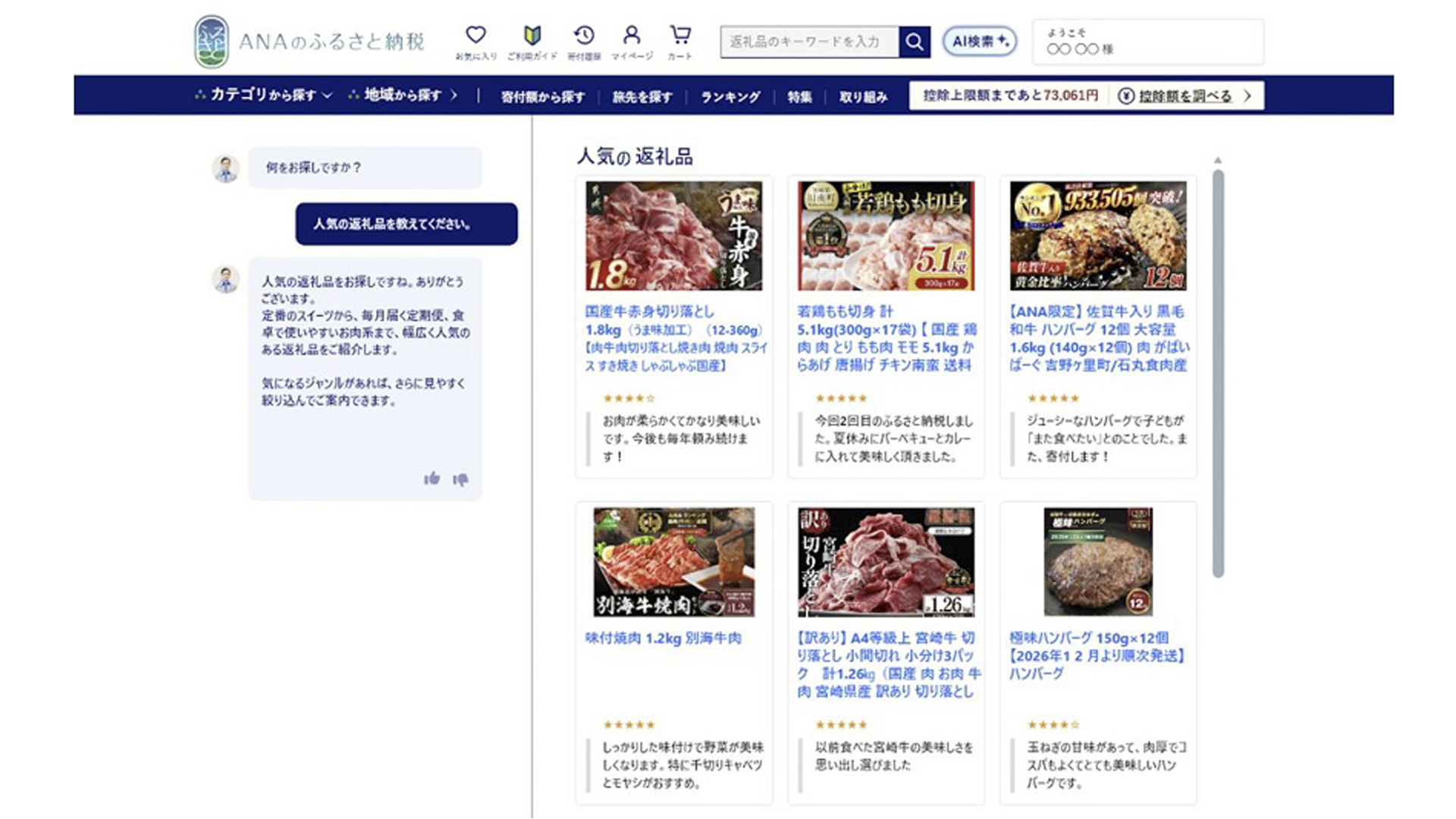Click the magnifier search button
The width and height of the screenshot is (1456, 819).
tap(915, 42)
